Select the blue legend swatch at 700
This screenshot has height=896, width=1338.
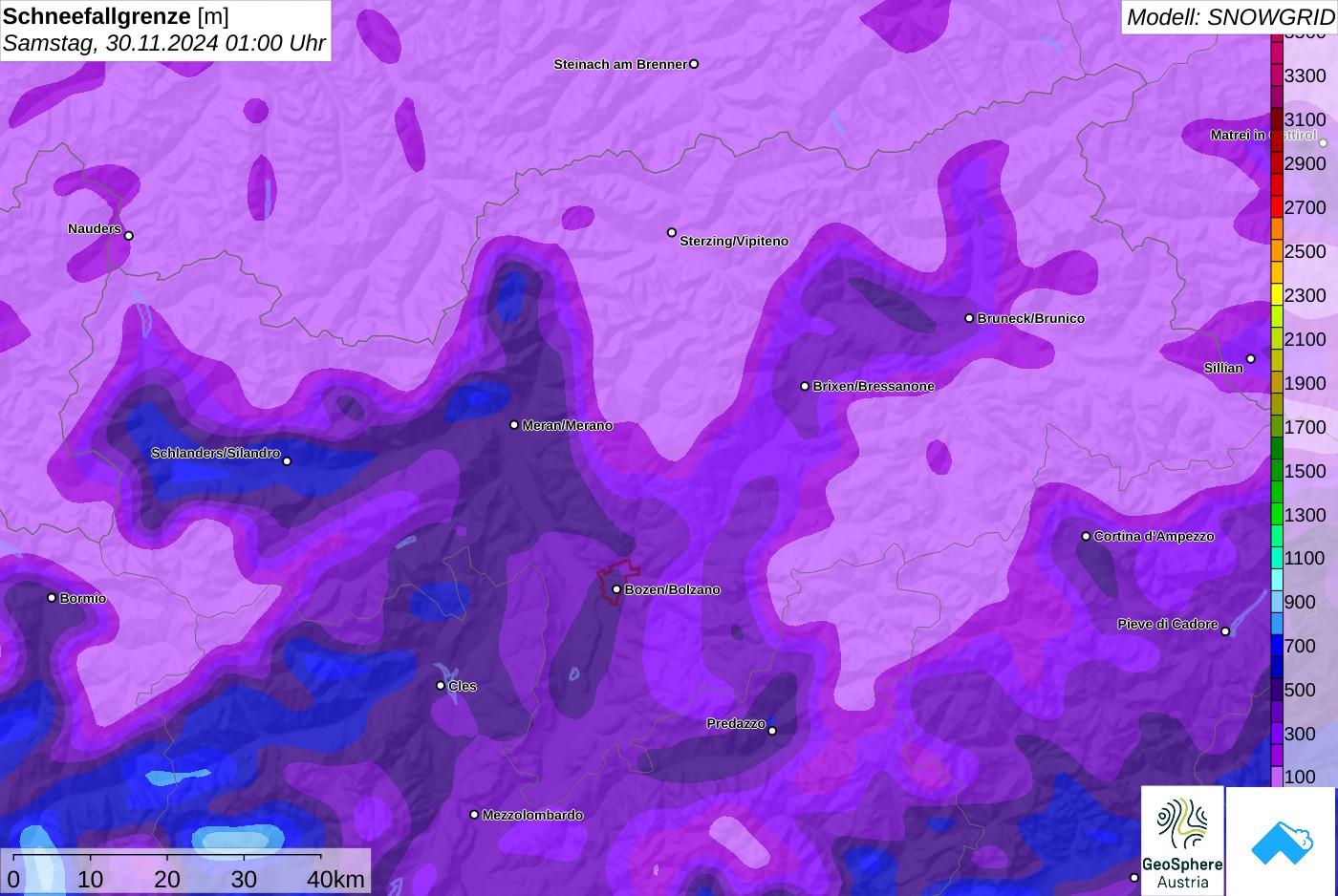pyautogui.click(x=1277, y=646)
